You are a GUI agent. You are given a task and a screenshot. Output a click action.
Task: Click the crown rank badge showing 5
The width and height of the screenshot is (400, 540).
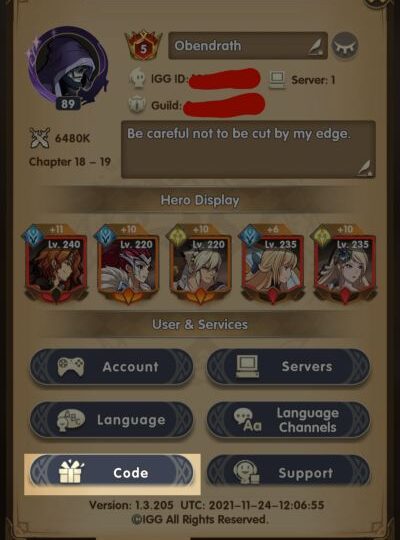coord(143,46)
